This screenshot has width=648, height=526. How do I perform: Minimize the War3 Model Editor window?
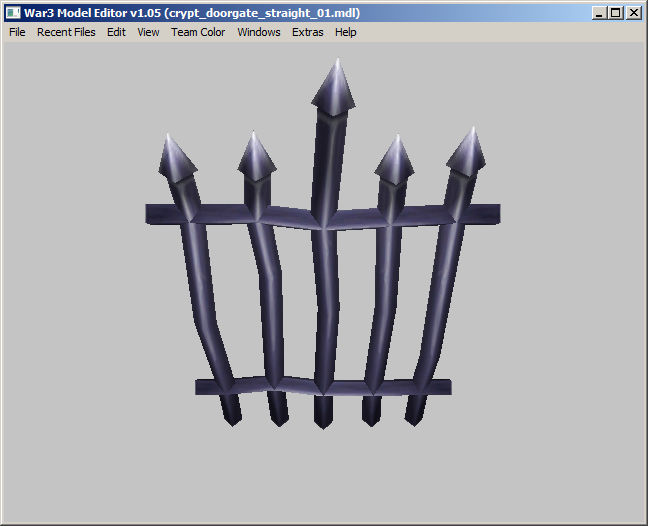point(599,13)
